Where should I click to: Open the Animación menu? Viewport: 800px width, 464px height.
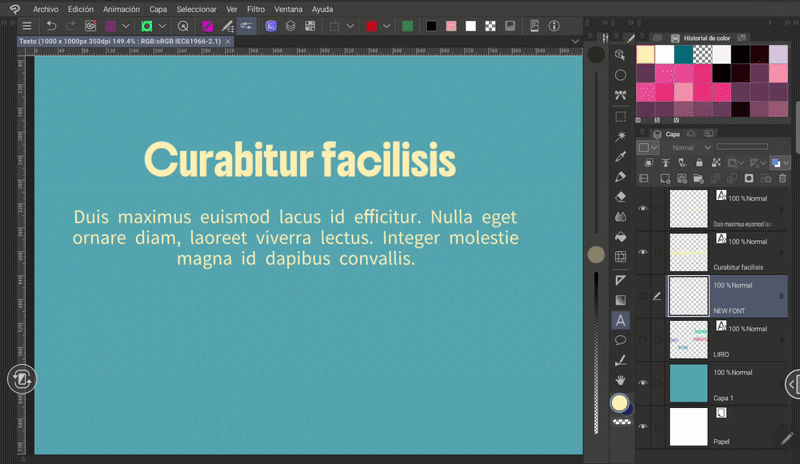click(x=121, y=8)
